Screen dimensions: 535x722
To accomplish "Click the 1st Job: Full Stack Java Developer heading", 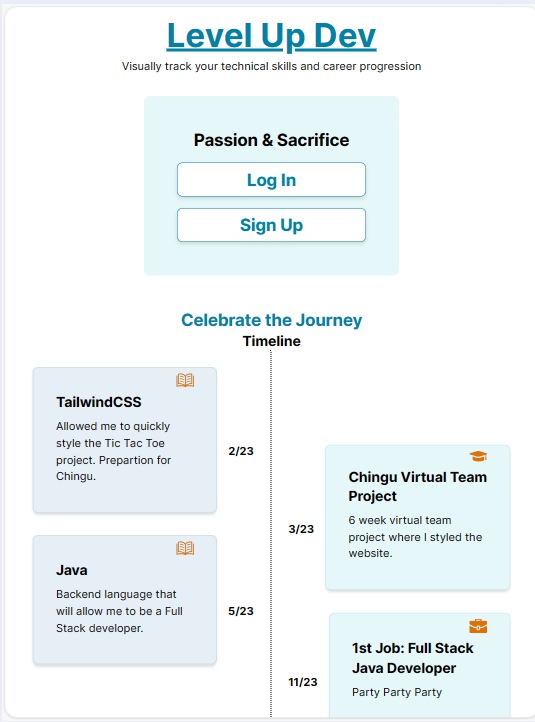I will [413, 658].
